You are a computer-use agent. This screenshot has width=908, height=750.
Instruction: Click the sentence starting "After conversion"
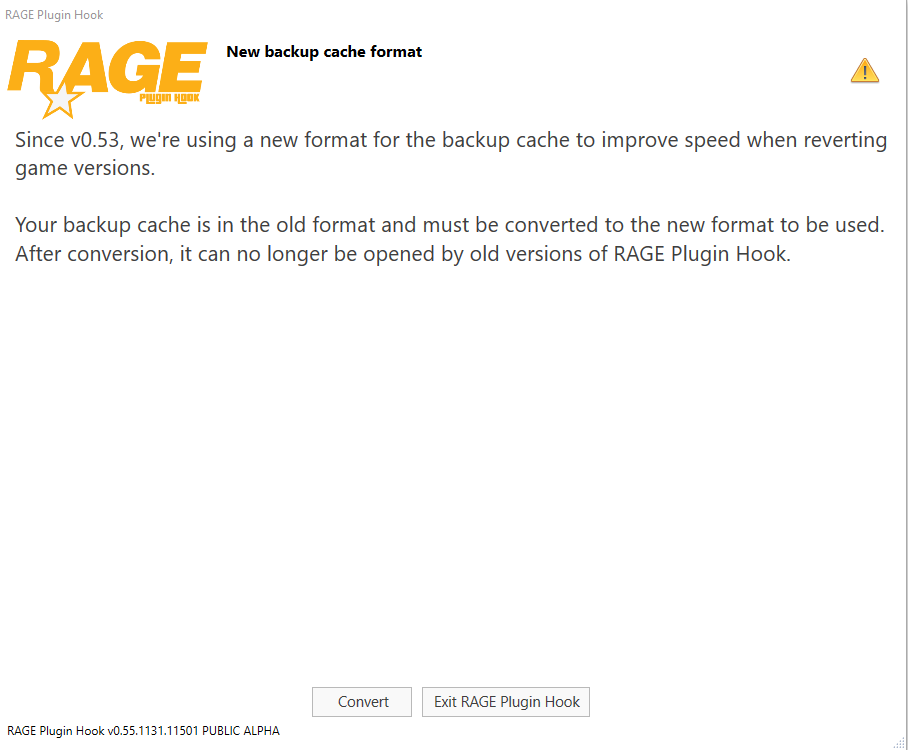click(402, 254)
